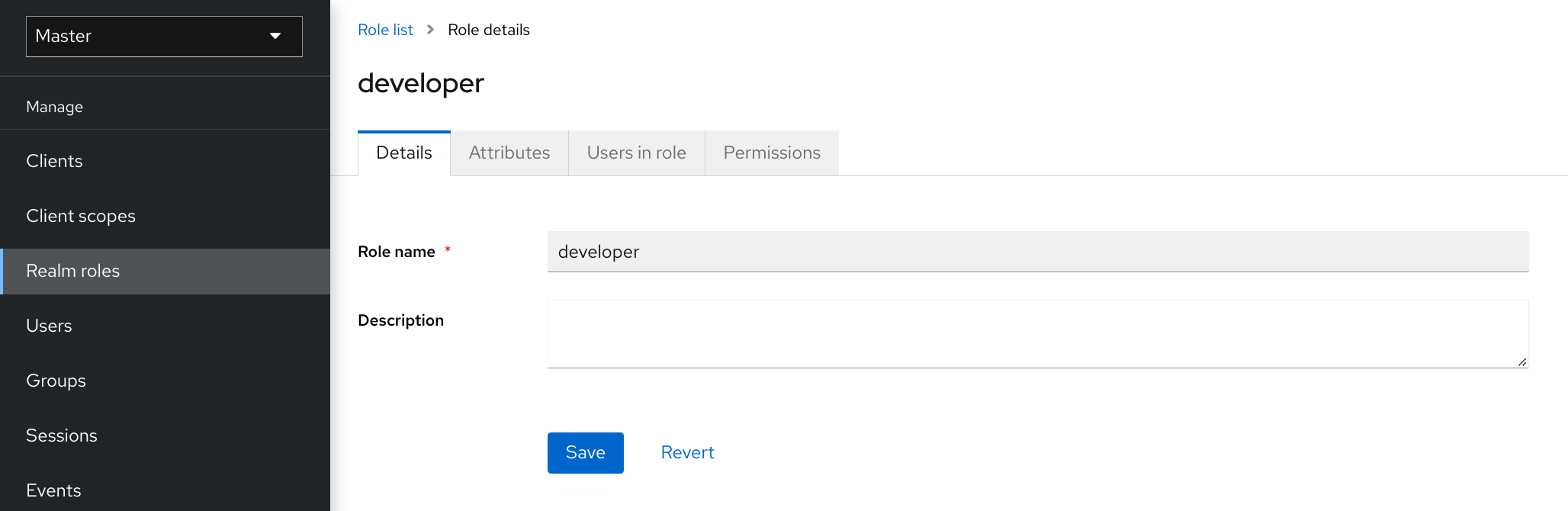Select Realm roles in sidebar
1568x511 pixels.
(x=73, y=271)
